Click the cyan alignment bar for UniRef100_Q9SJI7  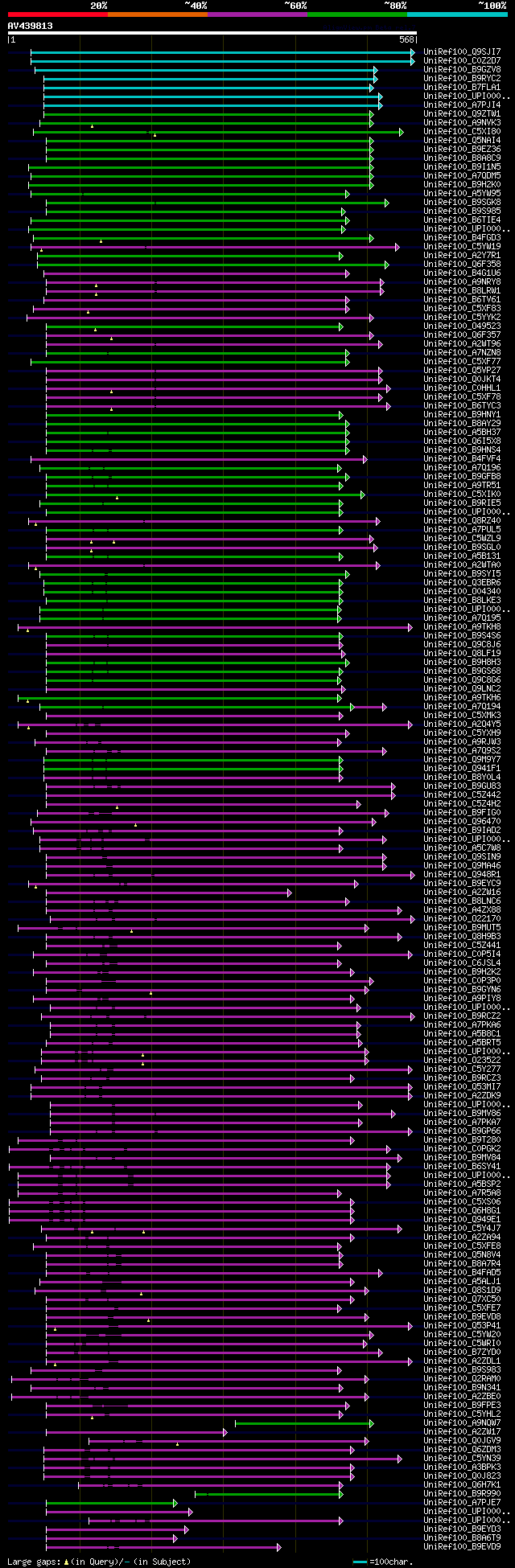223,51
